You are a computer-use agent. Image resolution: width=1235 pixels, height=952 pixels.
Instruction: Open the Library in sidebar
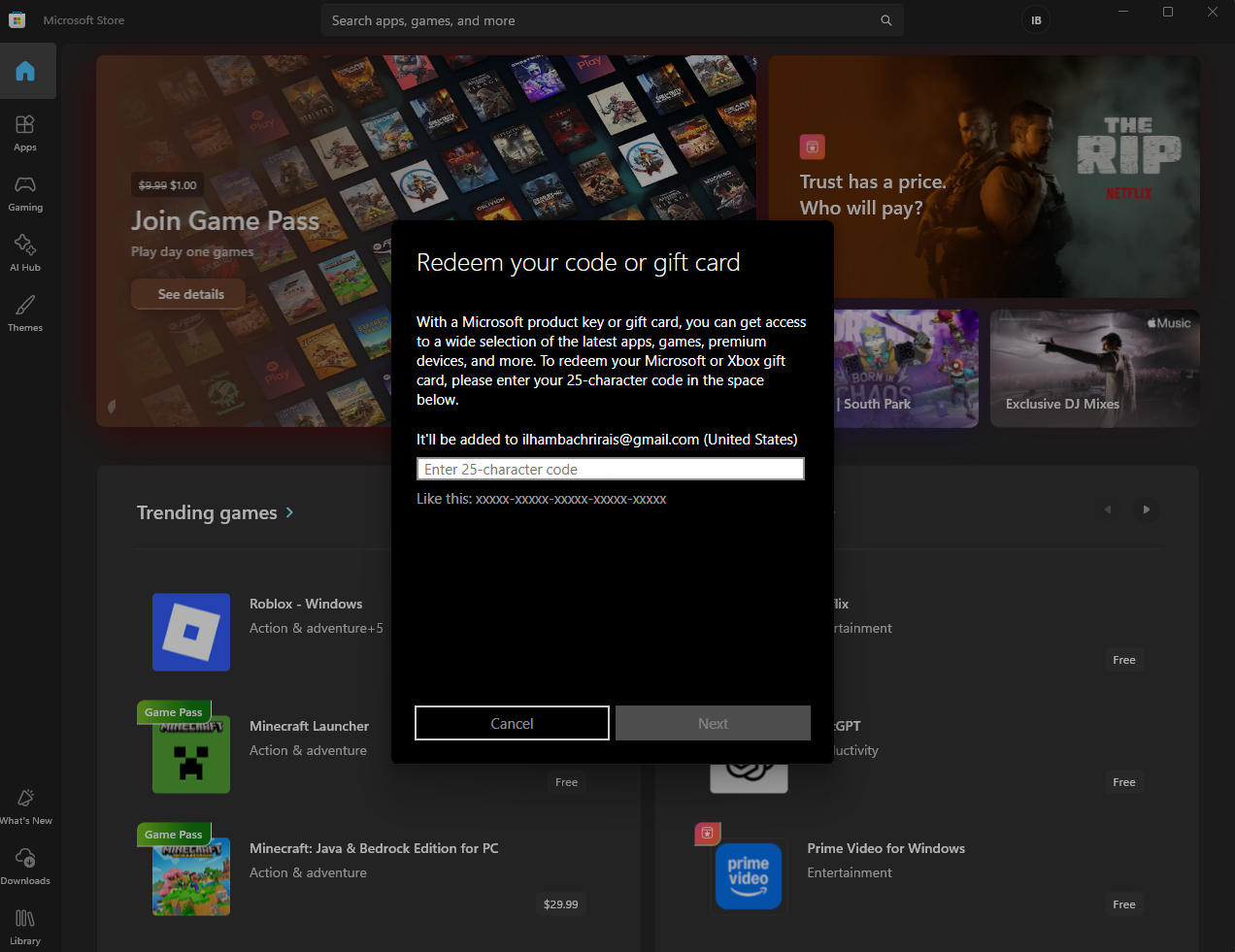pyautogui.click(x=25, y=927)
